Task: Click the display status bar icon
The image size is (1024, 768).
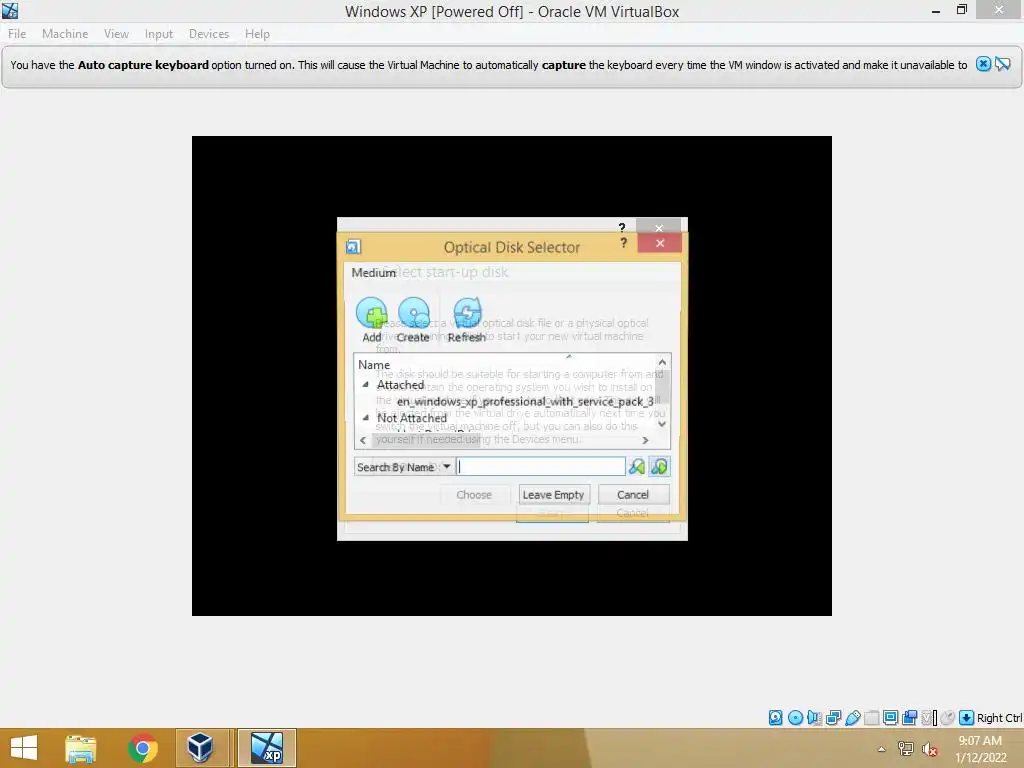Action: (890, 718)
